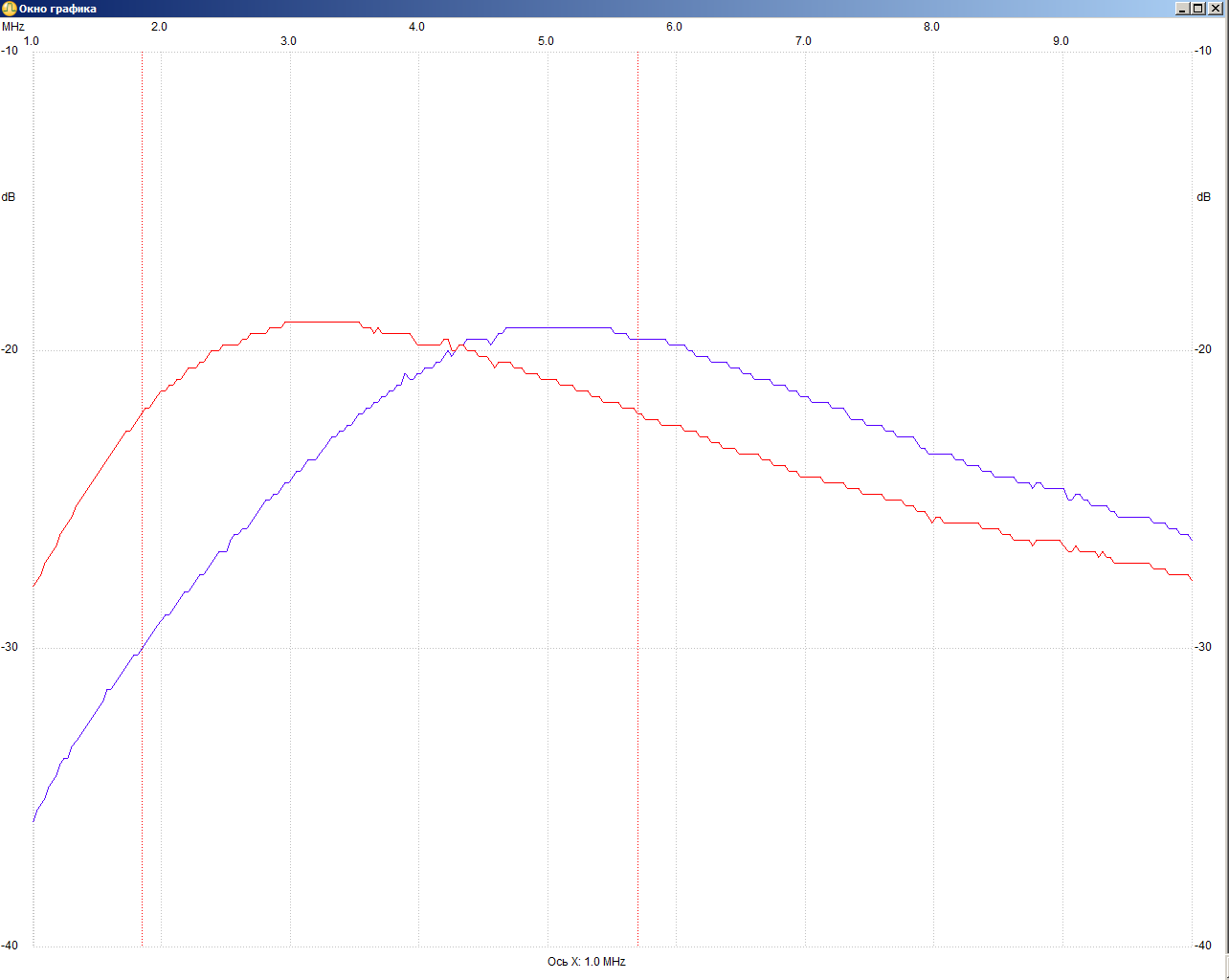This screenshot has height=980, width=1229.
Task: Click the left -20 dB scale label
Action: 10,349
